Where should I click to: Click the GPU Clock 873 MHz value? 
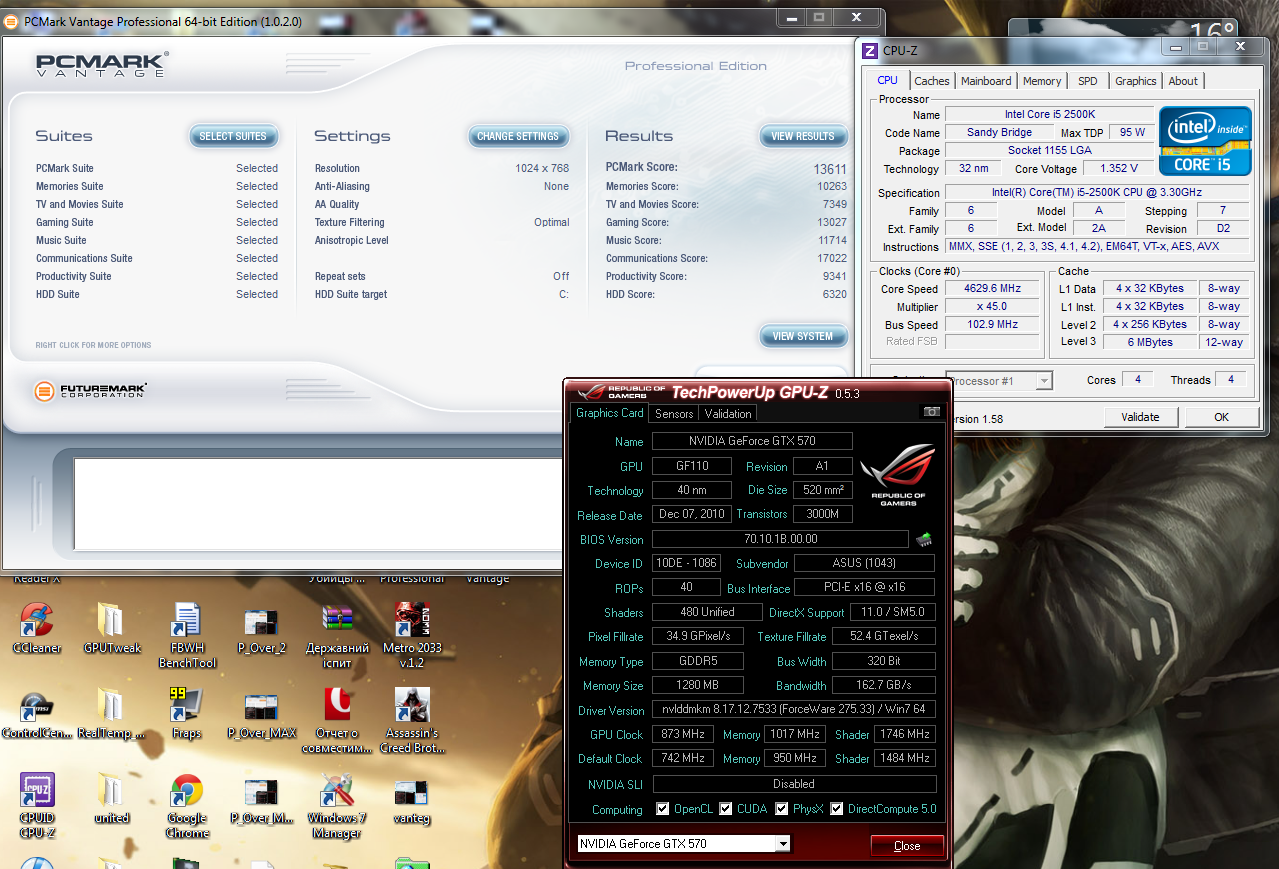pos(684,735)
